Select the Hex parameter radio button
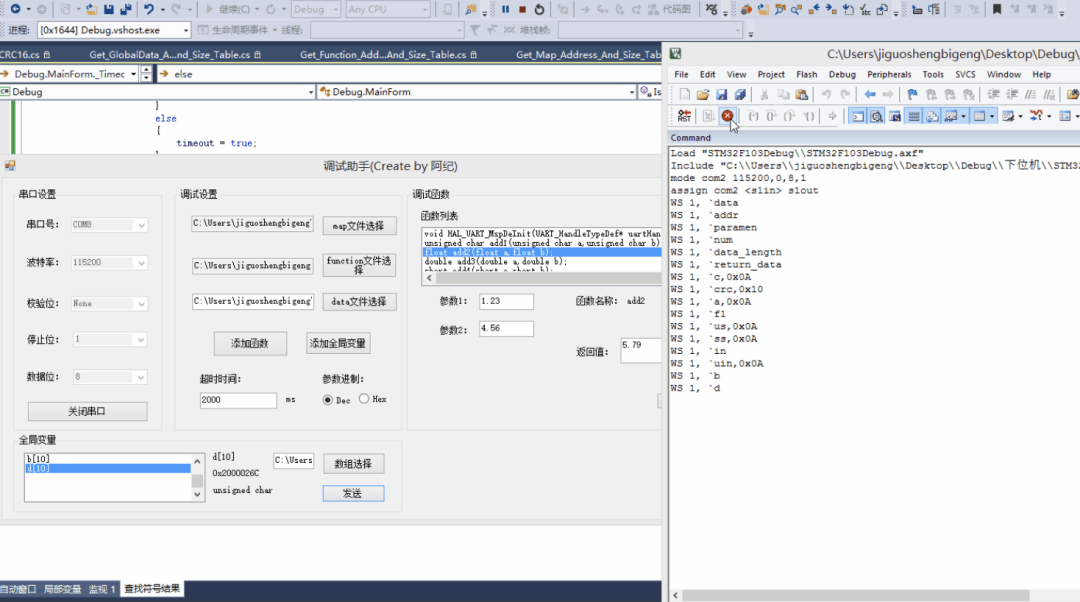 click(362, 399)
